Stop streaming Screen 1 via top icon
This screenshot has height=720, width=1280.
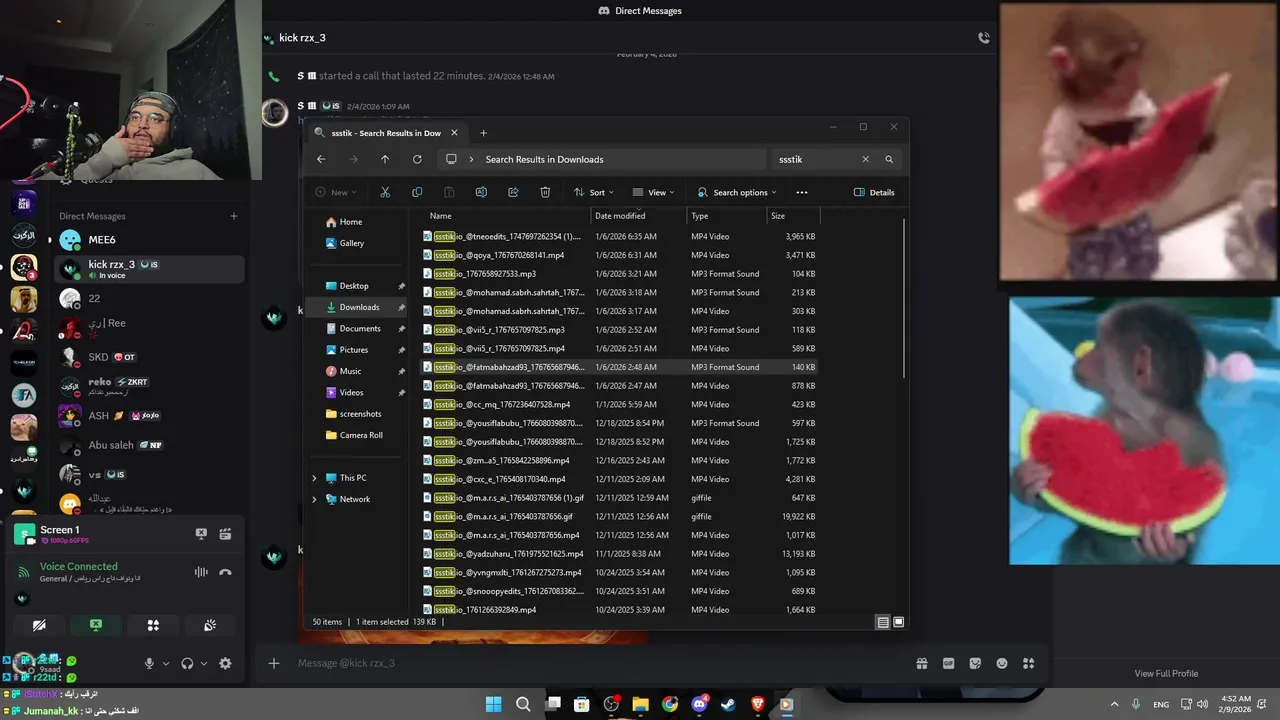(x=201, y=534)
